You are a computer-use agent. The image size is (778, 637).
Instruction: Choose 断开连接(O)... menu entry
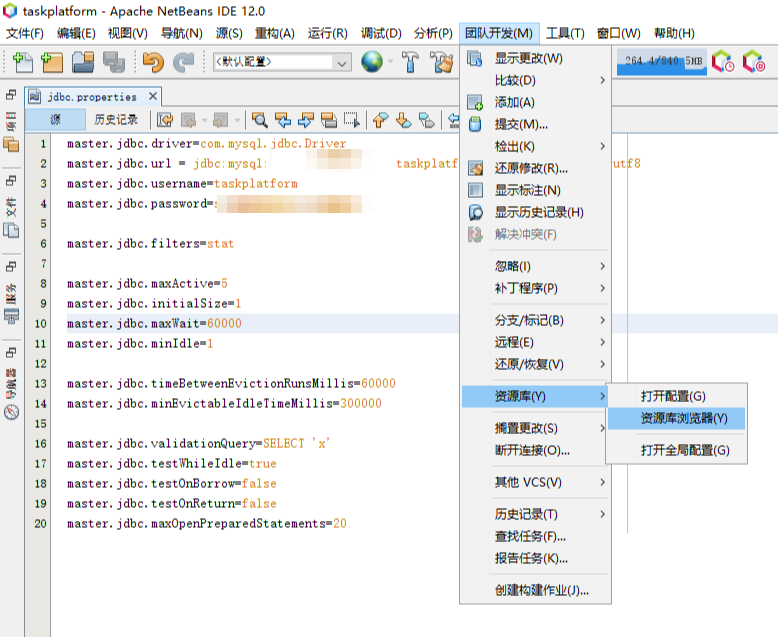(x=535, y=450)
